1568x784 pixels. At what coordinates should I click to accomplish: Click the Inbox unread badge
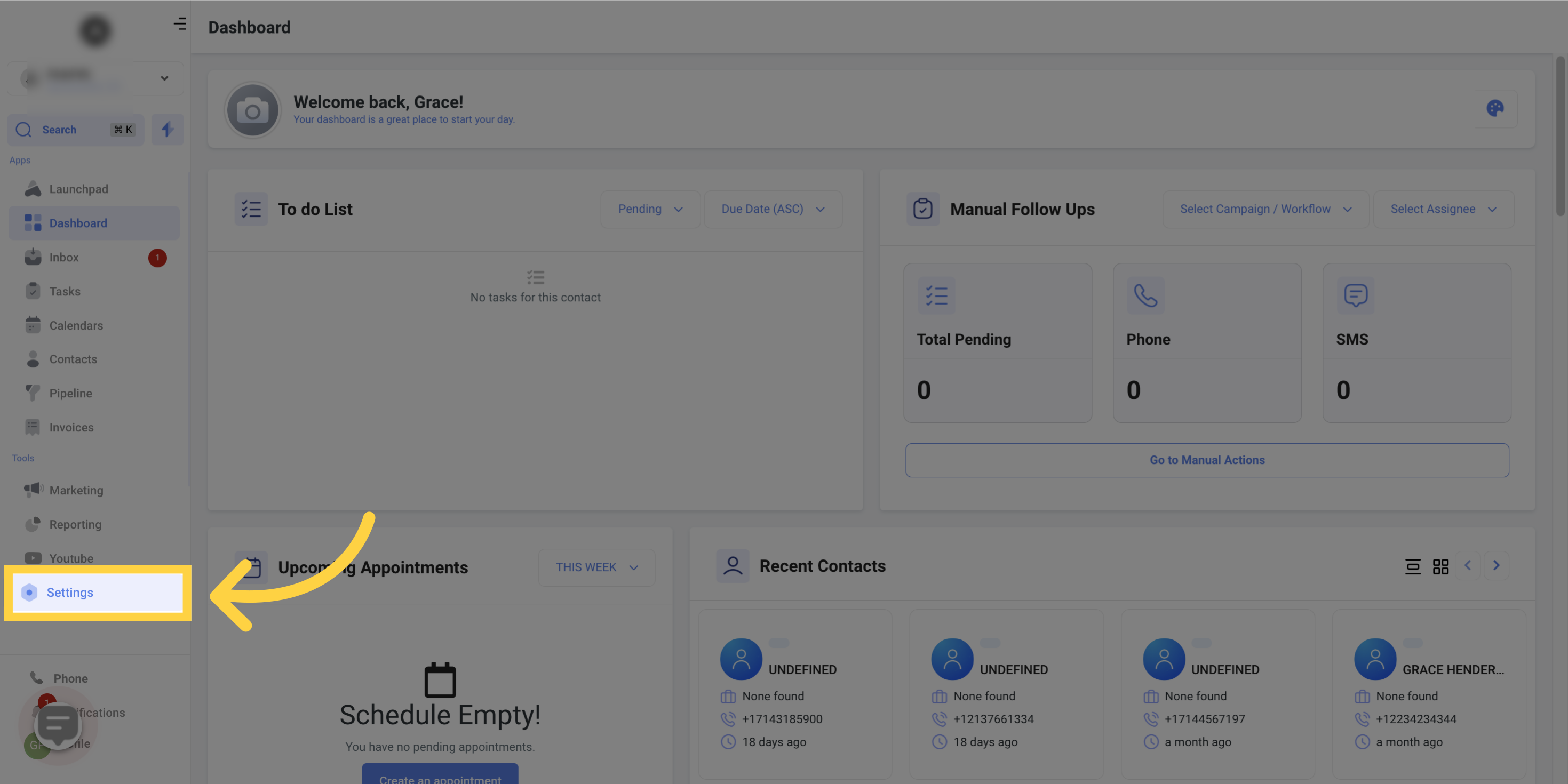pos(157,258)
